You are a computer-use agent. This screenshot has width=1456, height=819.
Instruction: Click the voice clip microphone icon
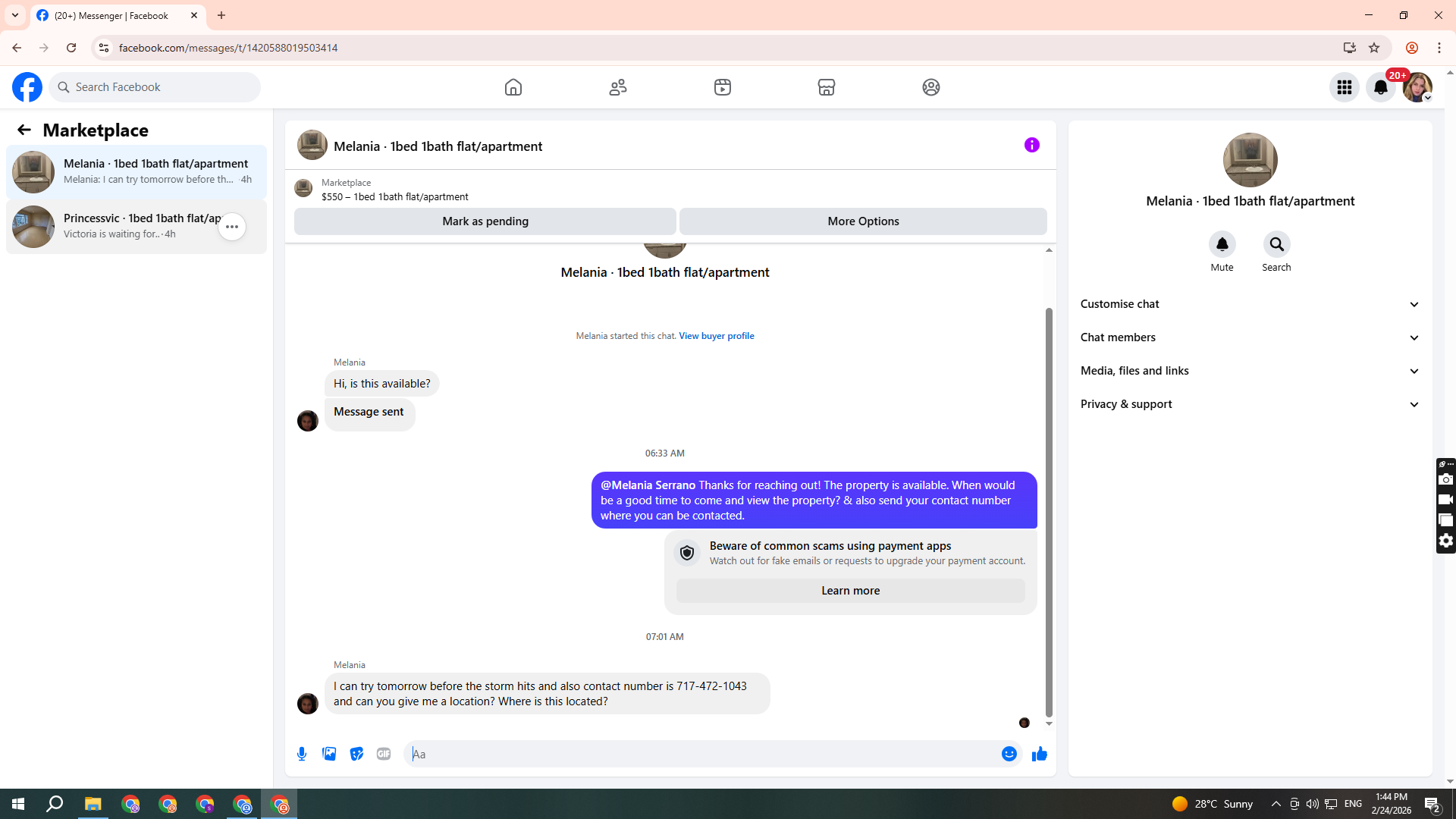[302, 754]
